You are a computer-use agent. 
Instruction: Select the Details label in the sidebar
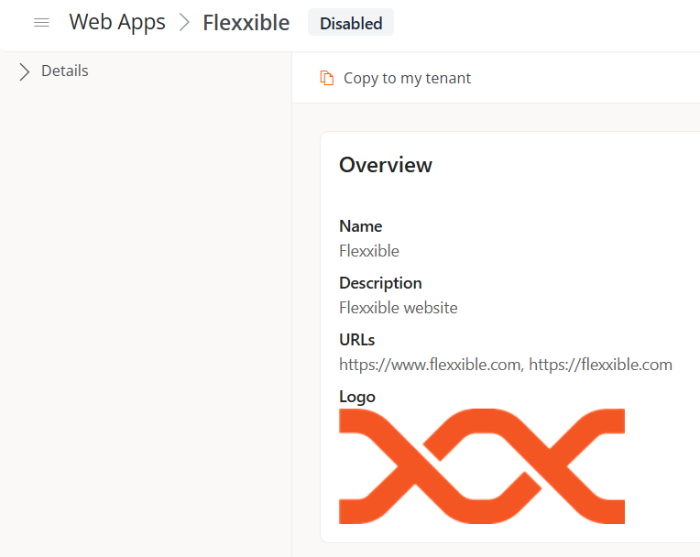65,71
